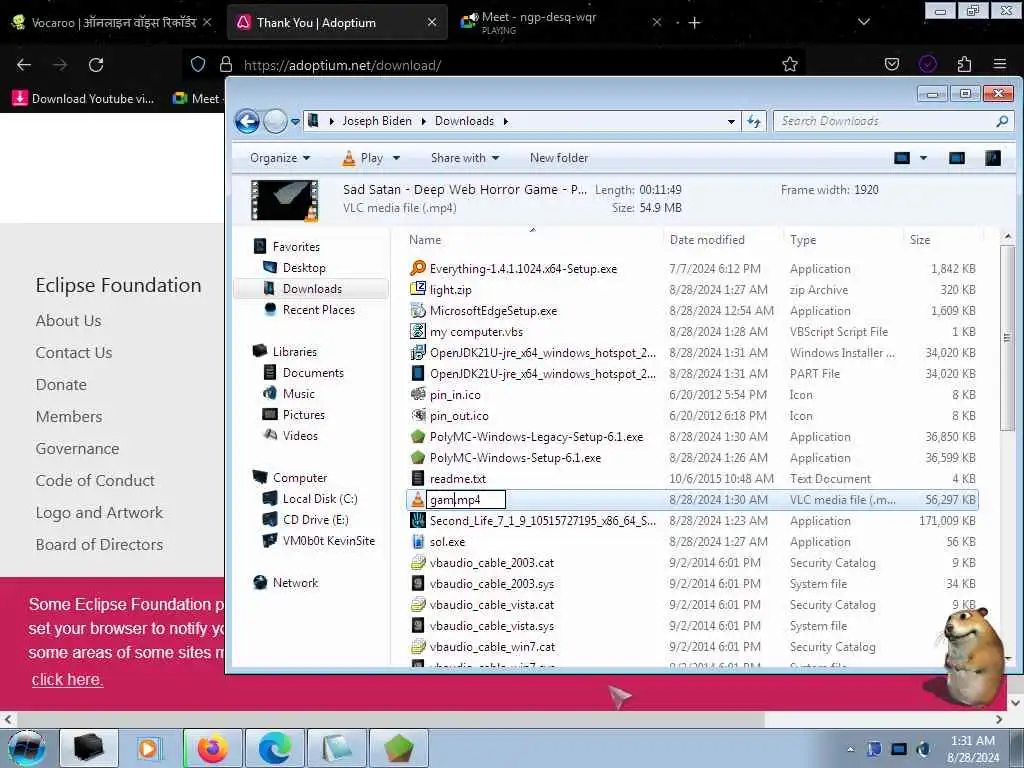The image size is (1024, 768).
Task: Click in the gam.mp4 rename text box
Action: (466, 500)
